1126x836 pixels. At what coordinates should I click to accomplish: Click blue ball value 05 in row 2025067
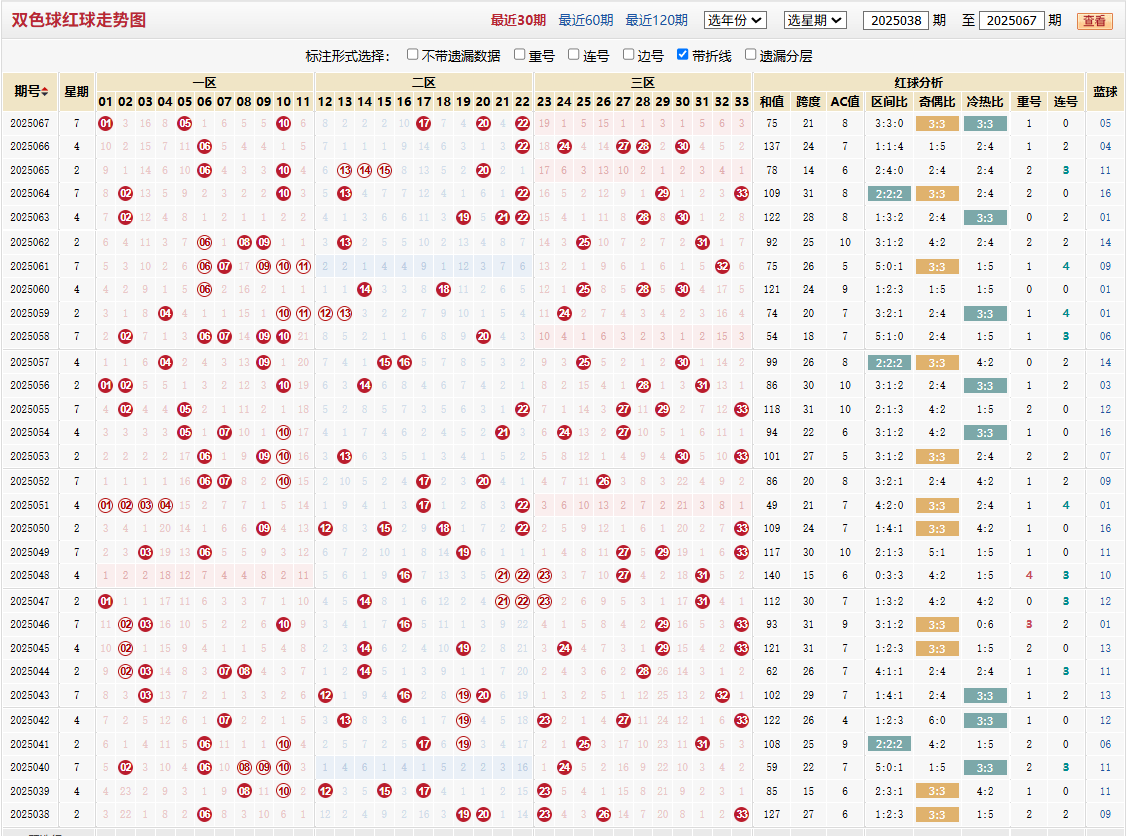[x=1105, y=124]
